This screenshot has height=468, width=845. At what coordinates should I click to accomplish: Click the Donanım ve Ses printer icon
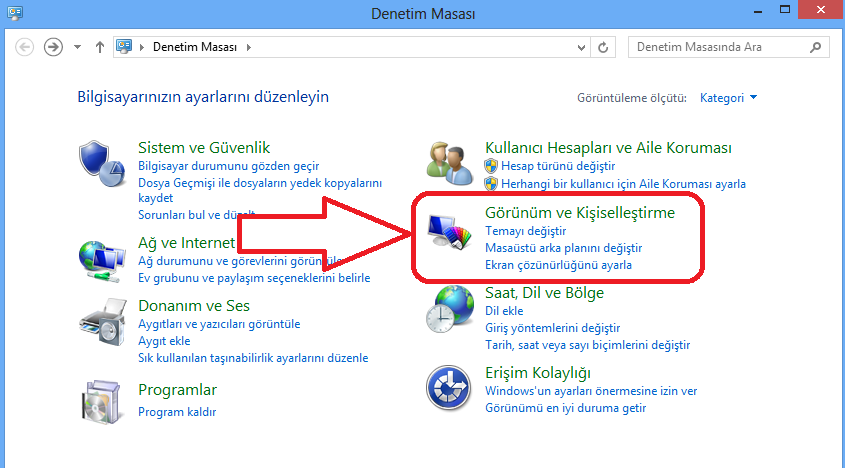tap(102, 322)
